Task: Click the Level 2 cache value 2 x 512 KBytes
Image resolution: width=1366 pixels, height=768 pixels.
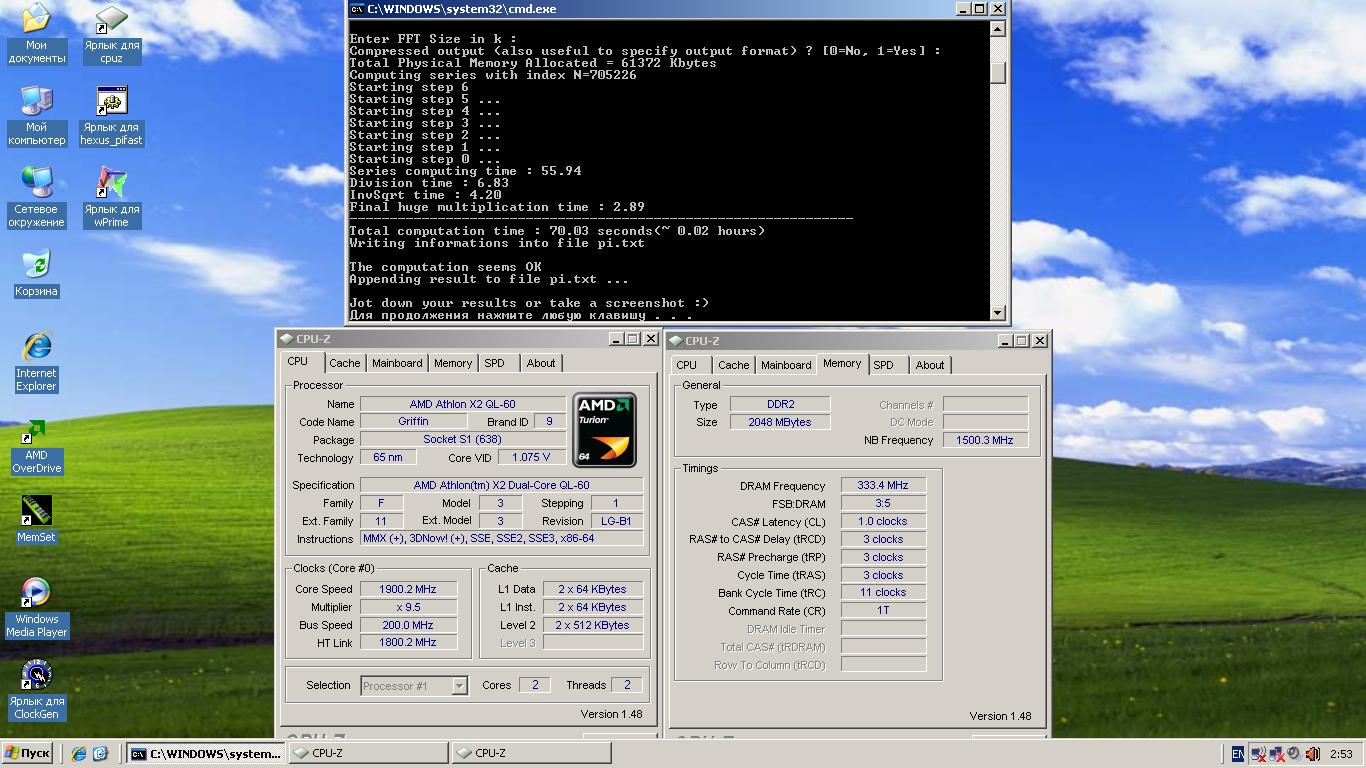Action: coord(593,626)
